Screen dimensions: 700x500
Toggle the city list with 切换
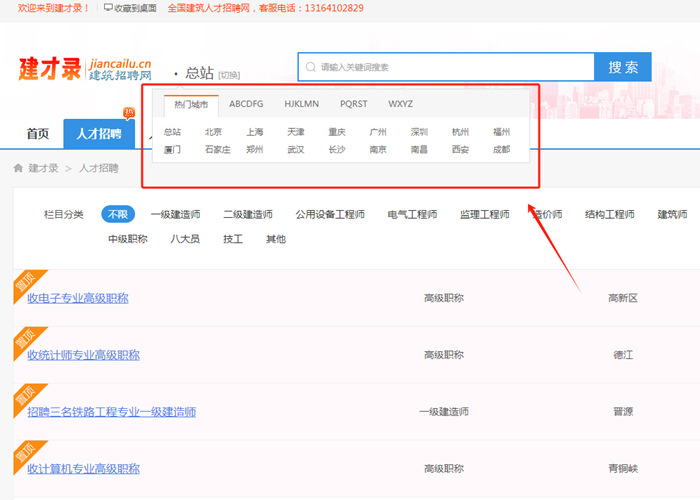coord(229,75)
